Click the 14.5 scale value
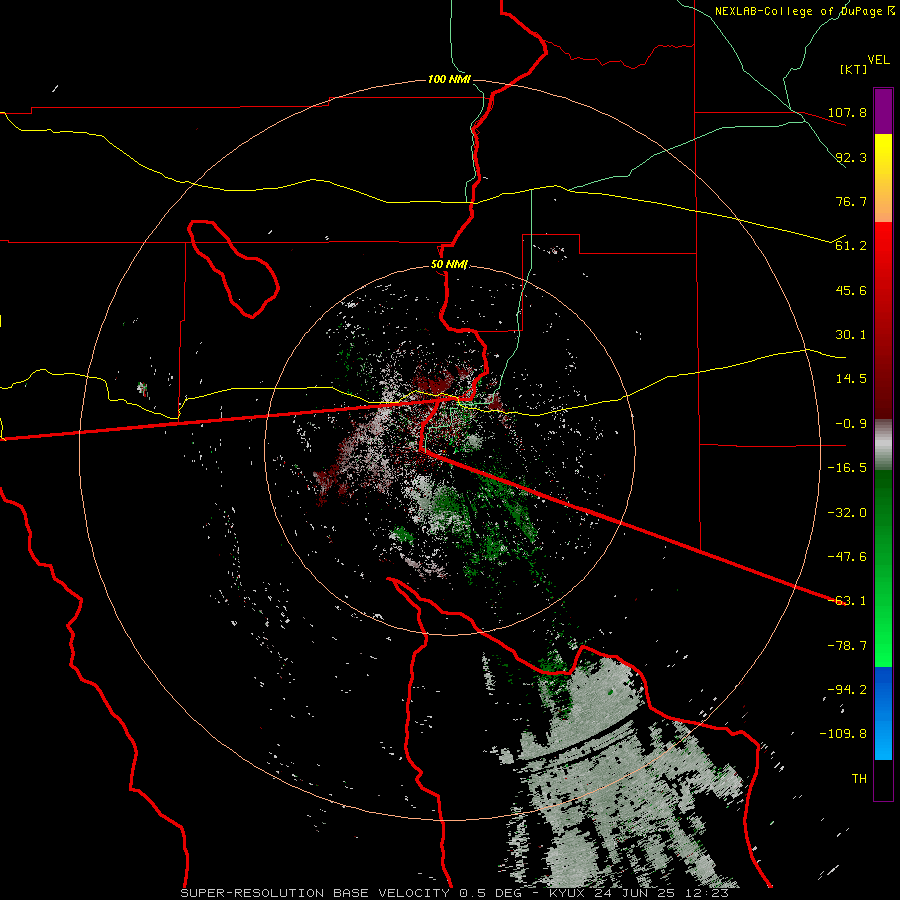 point(851,379)
